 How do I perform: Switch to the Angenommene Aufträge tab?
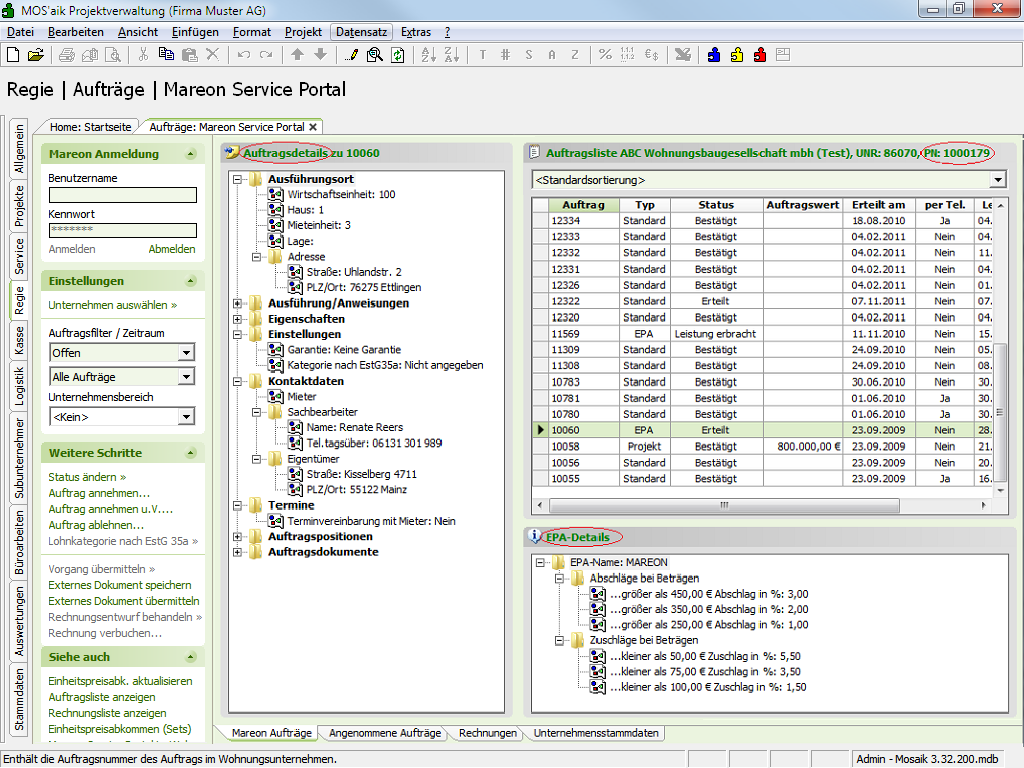tap(385, 733)
